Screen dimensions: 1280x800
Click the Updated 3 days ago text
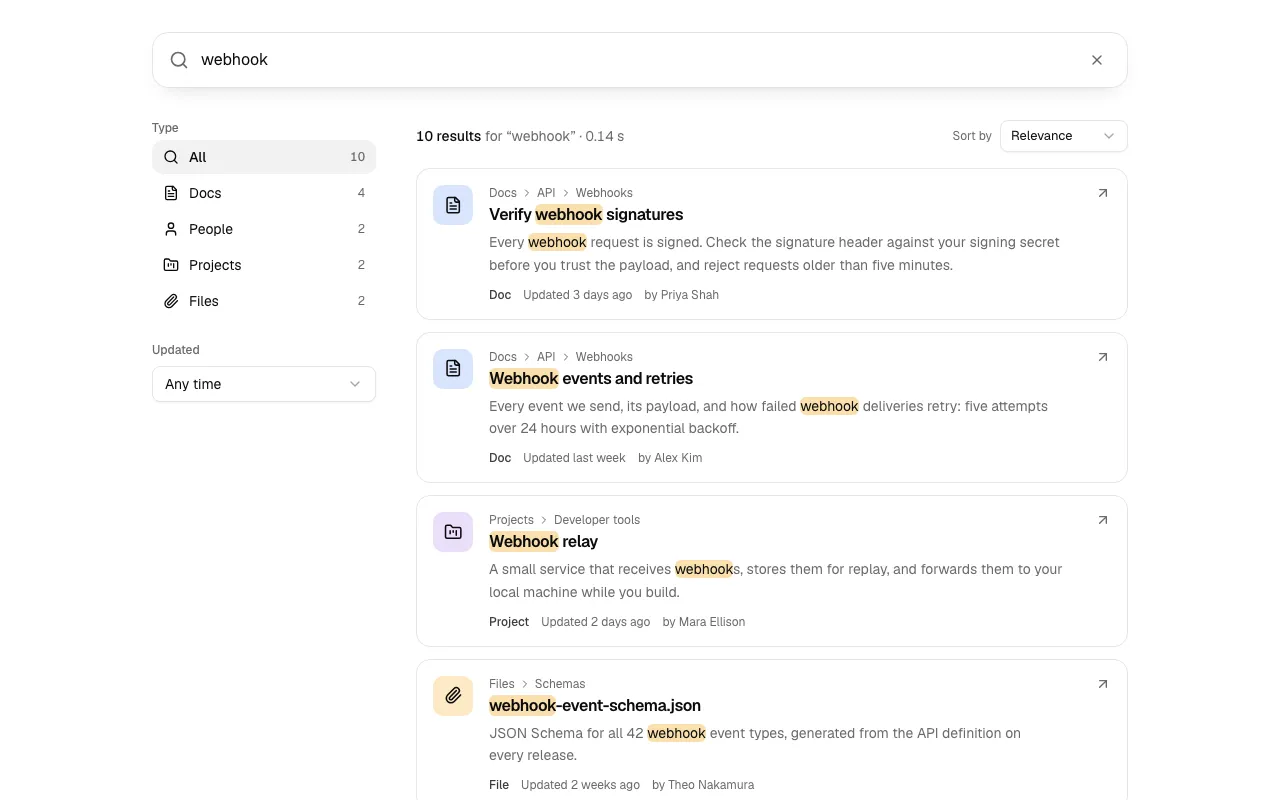click(x=578, y=295)
